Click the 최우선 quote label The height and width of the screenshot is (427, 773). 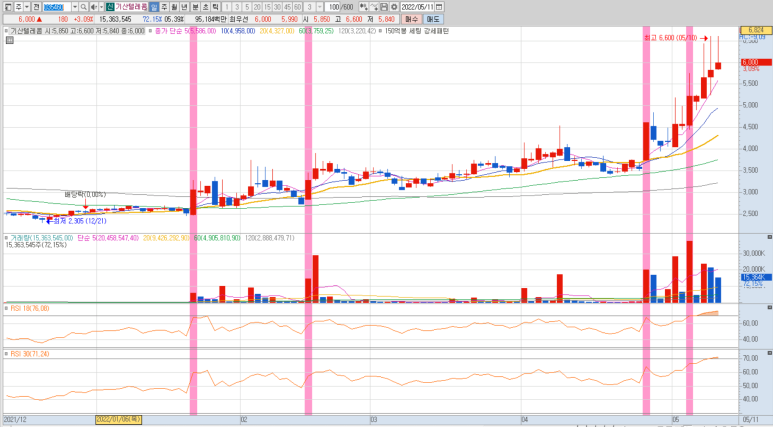click(239, 19)
